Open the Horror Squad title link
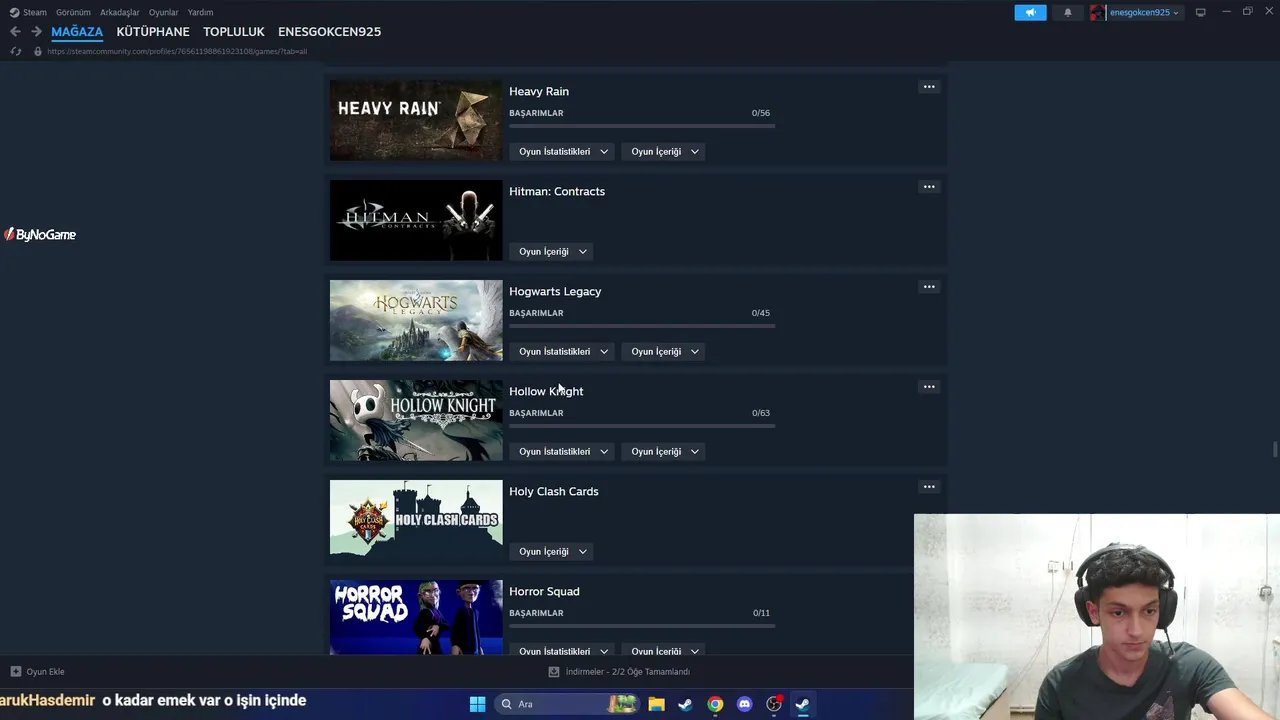1280x720 pixels. [x=544, y=591]
